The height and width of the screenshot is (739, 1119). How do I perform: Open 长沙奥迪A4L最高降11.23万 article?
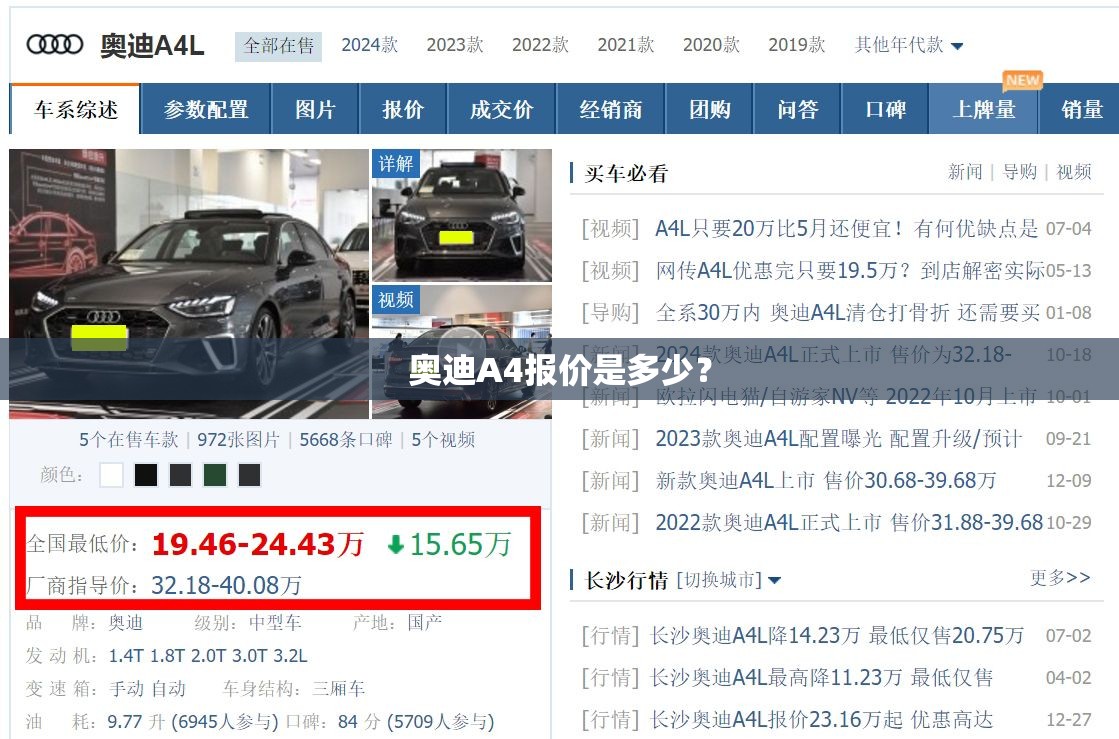tap(821, 678)
